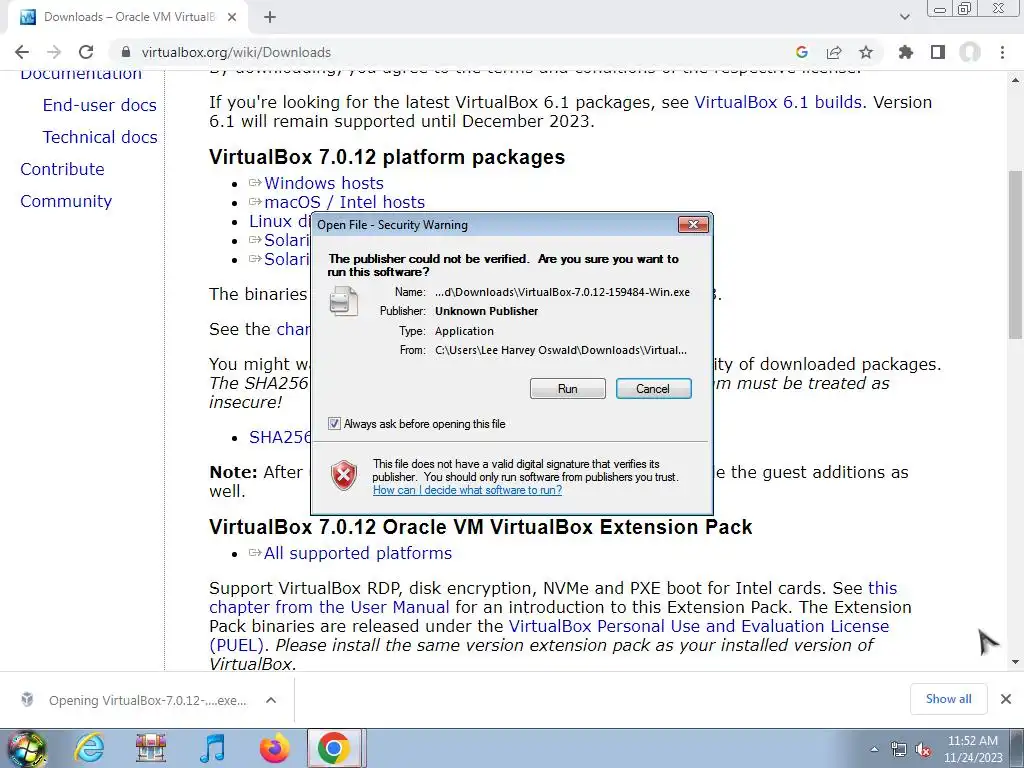
Task: Click the browser Forward arrow
Action: [x=54, y=52]
